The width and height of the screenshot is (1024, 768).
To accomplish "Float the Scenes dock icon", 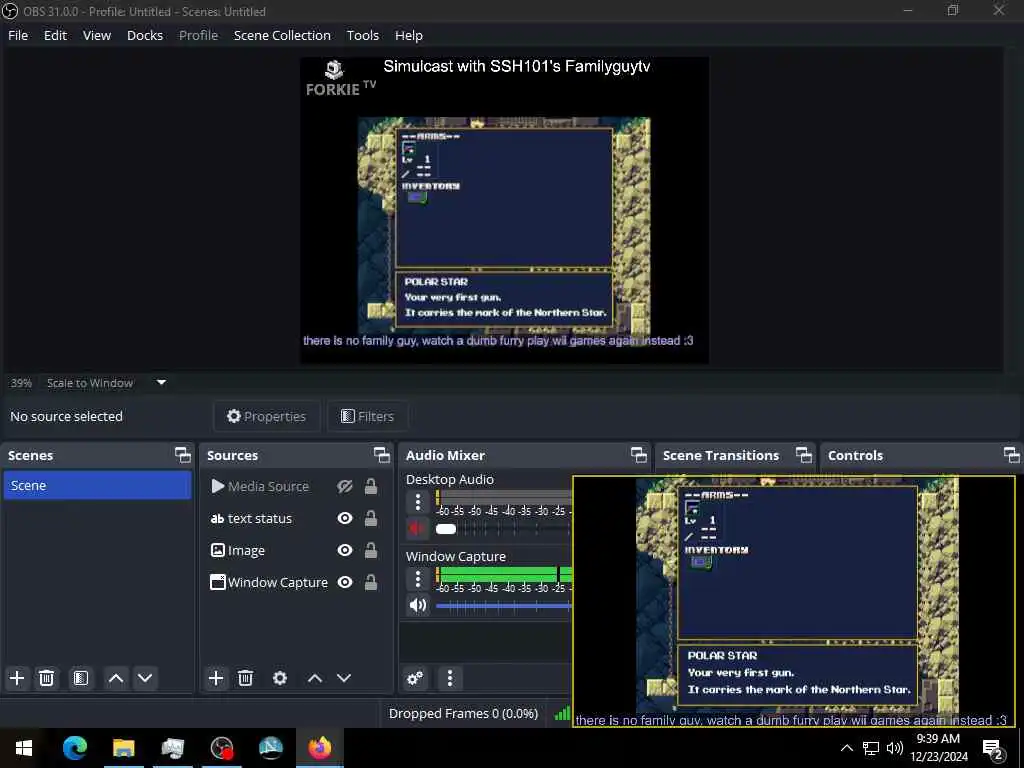I will [x=183, y=455].
